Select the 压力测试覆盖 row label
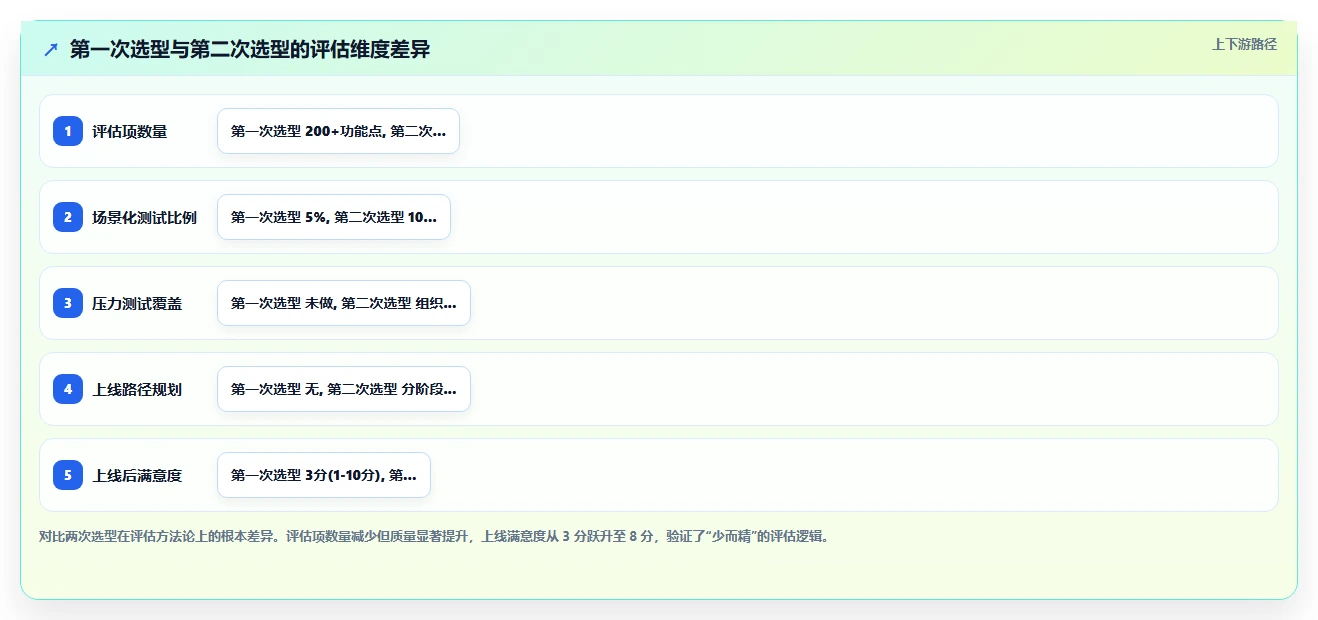 (x=137, y=303)
